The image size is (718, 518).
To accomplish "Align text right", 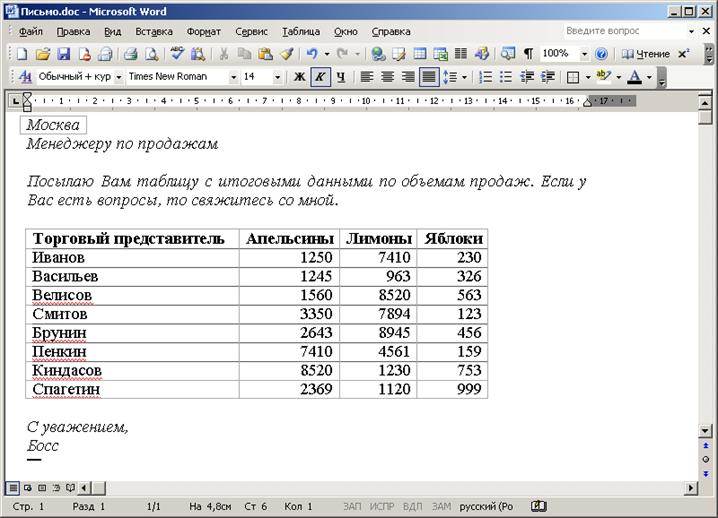I will 408,77.
